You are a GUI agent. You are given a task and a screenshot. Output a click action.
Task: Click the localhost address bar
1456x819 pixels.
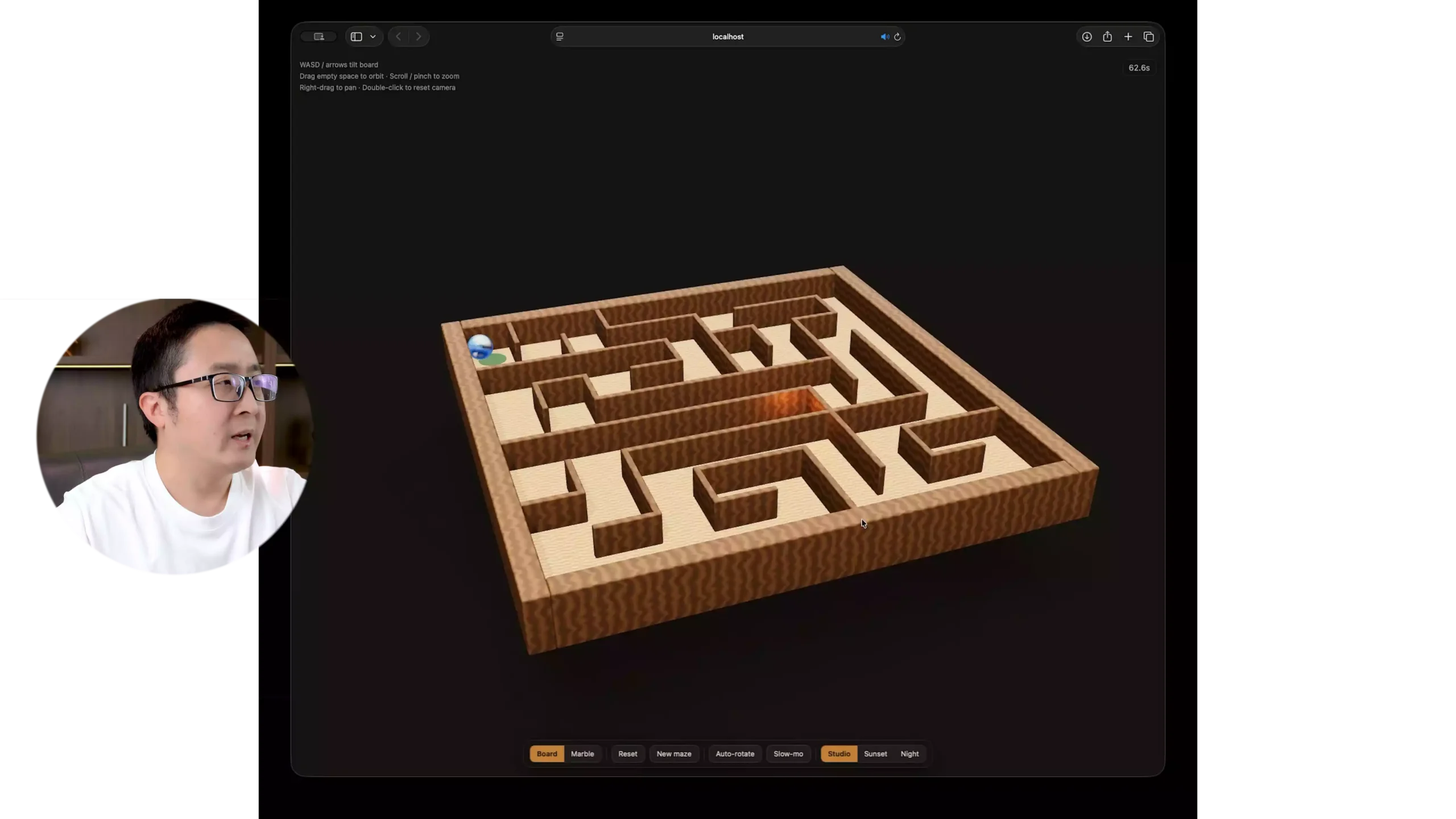727,36
